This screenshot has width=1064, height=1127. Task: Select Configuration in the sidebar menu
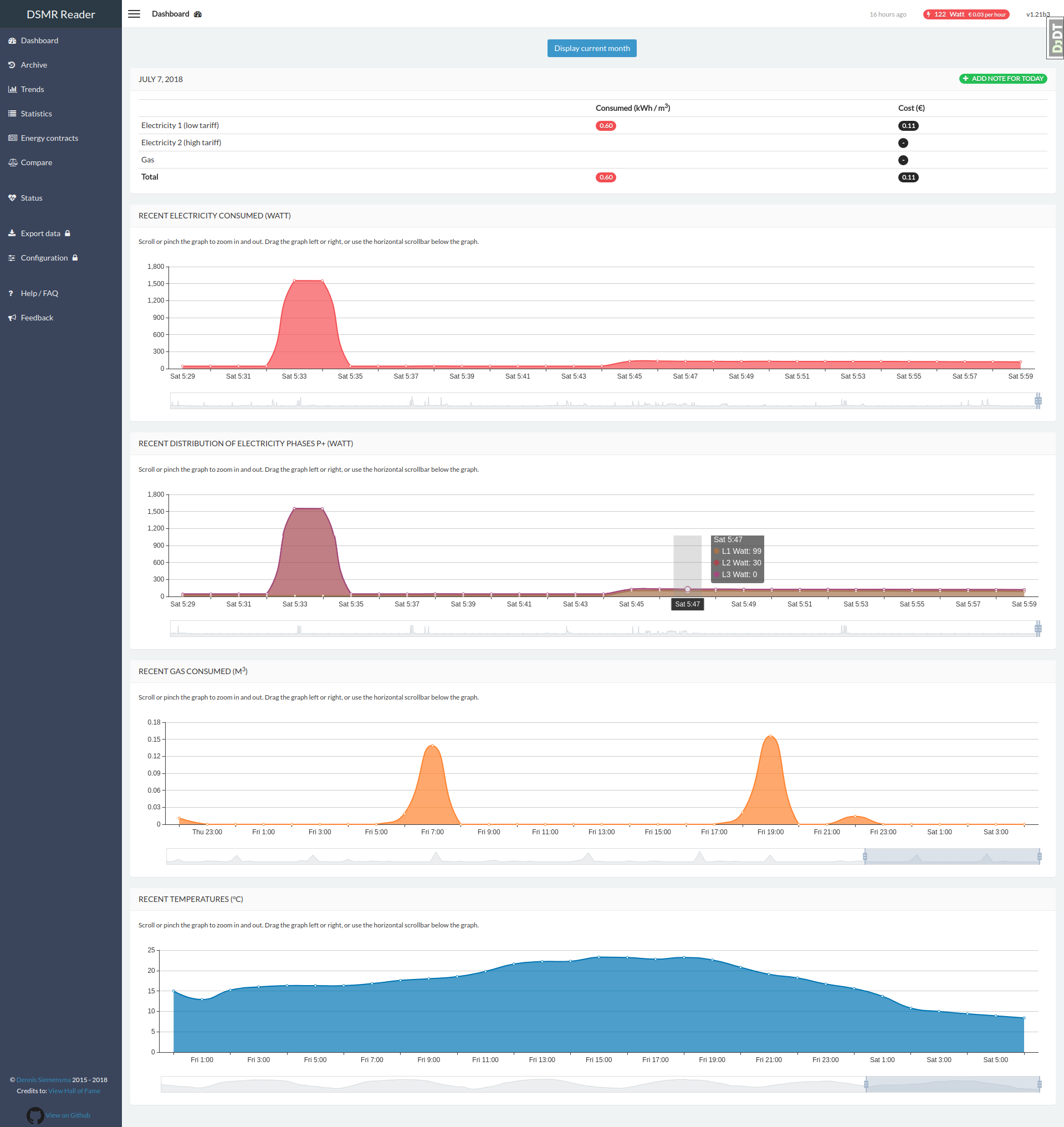coord(43,258)
